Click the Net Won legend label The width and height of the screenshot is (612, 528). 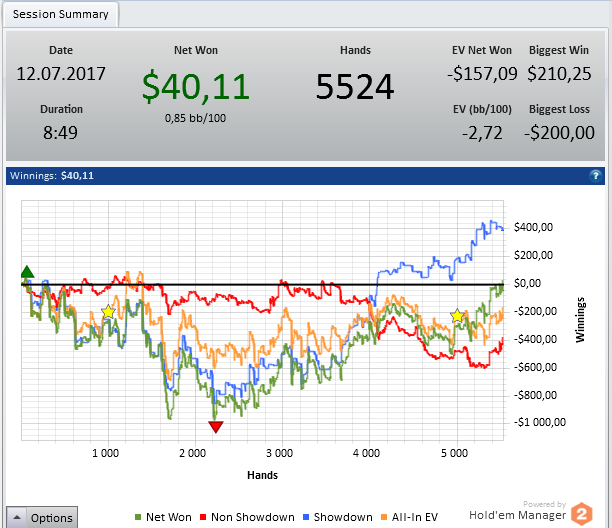[169, 517]
